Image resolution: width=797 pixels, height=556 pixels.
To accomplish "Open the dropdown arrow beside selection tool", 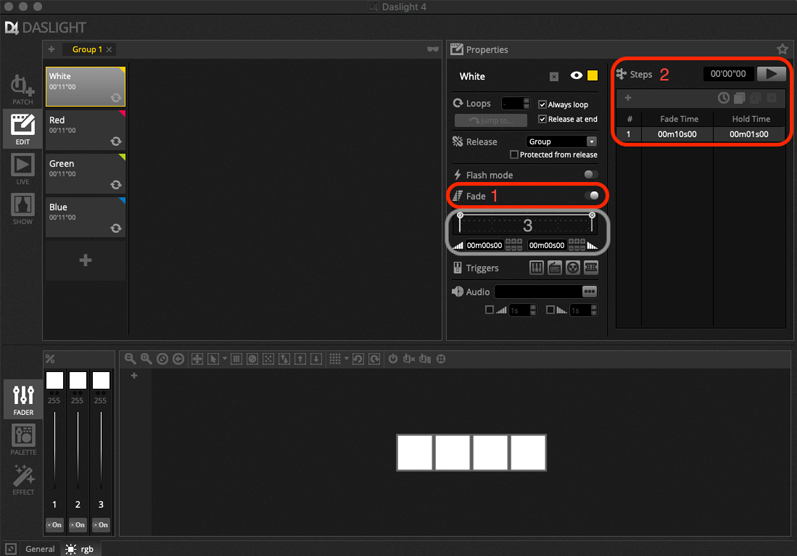I will [x=225, y=359].
